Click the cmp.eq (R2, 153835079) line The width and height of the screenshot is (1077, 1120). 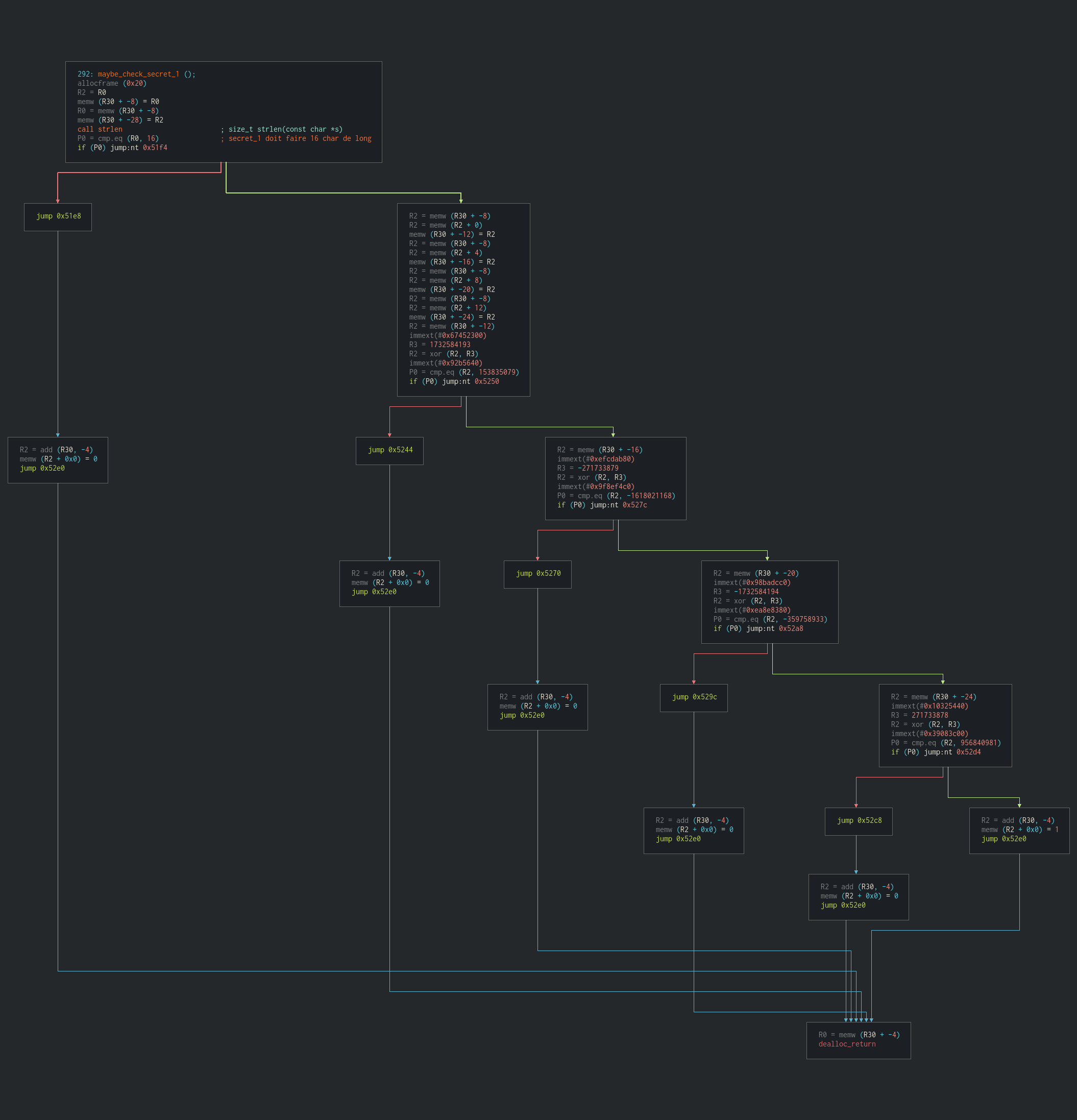coord(464,372)
